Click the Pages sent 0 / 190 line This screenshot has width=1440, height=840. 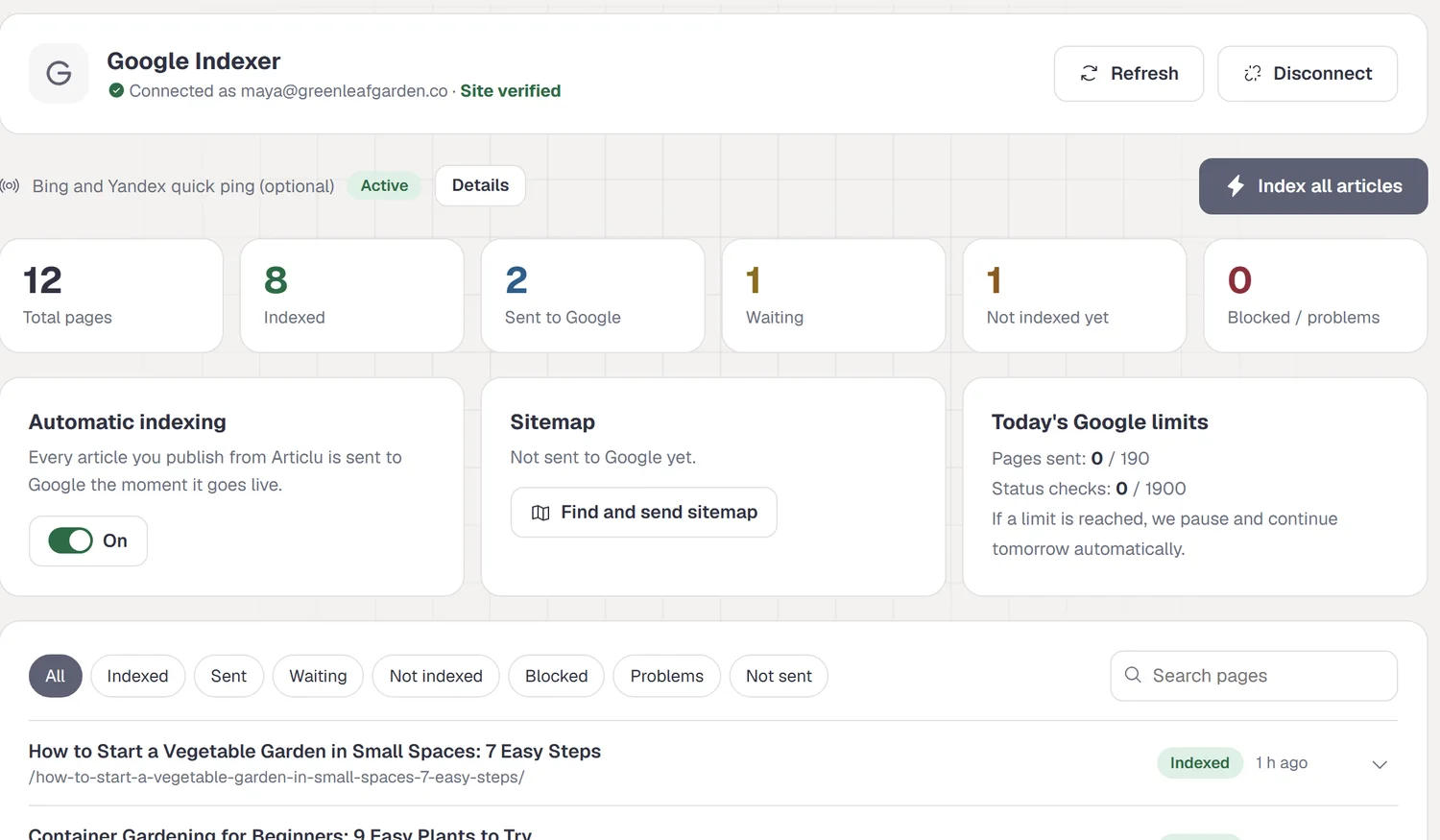click(x=1070, y=458)
